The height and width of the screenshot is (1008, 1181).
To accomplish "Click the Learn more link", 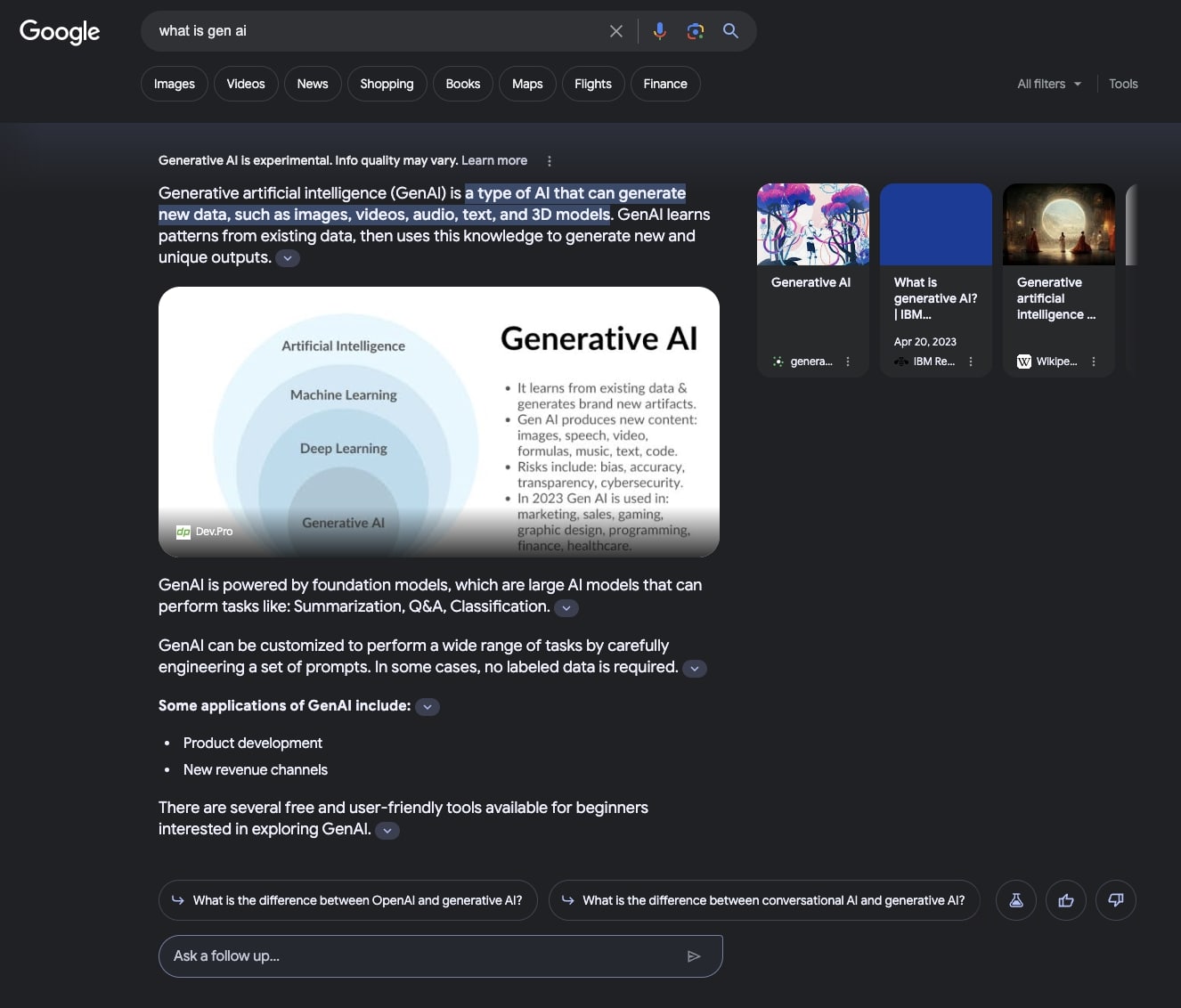I will [x=494, y=160].
